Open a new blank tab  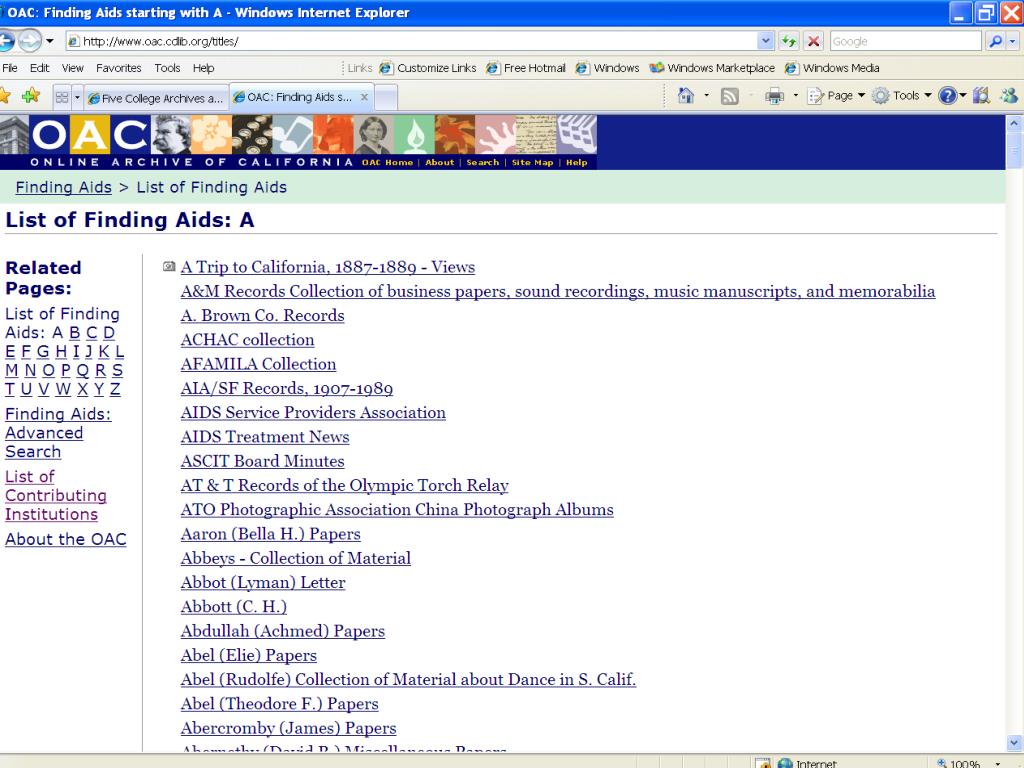(x=385, y=98)
